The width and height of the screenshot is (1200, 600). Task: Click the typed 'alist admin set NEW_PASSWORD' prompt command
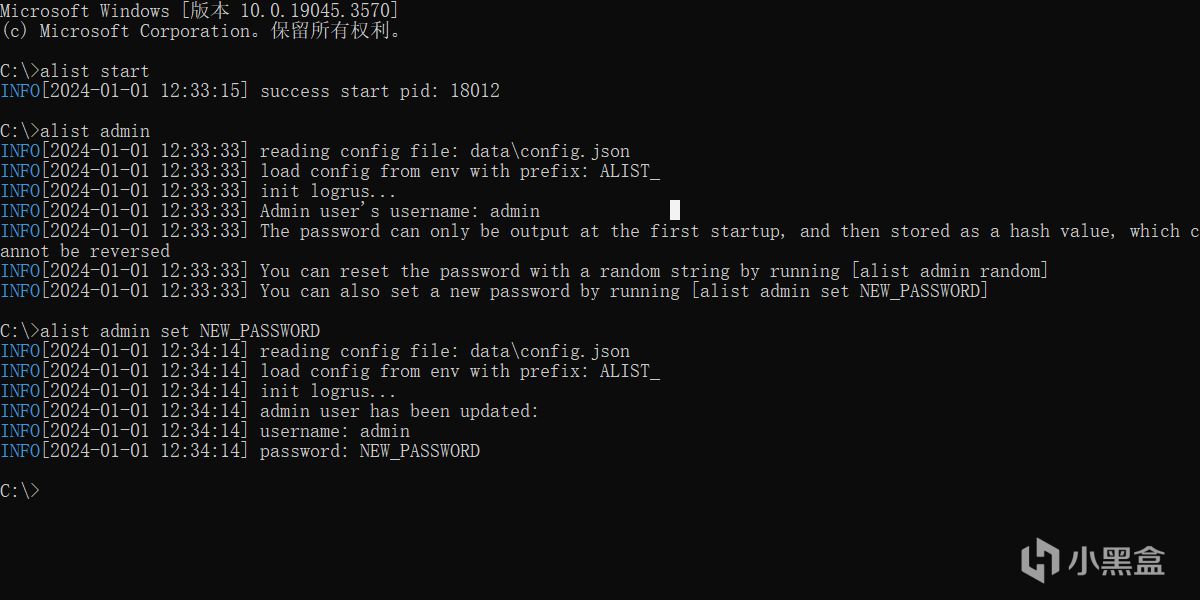(x=180, y=331)
